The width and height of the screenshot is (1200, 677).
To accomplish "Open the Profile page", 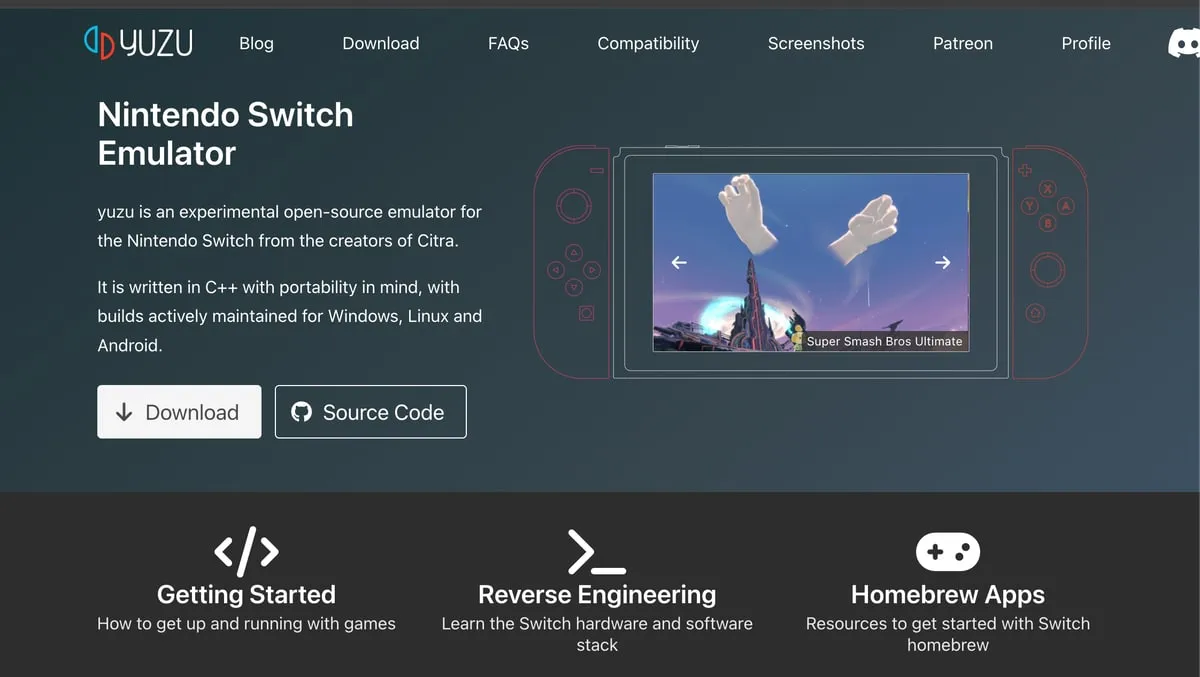I will coord(1086,43).
